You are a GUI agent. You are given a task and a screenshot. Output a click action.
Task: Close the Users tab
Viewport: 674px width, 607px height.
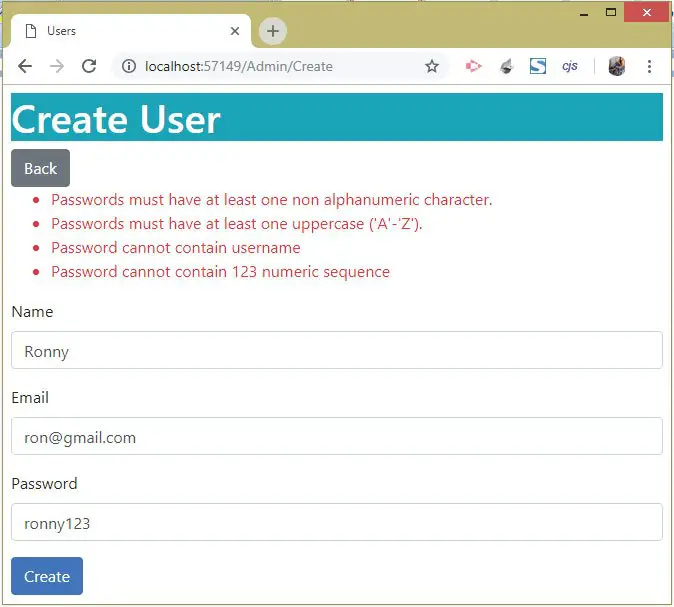click(235, 31)
